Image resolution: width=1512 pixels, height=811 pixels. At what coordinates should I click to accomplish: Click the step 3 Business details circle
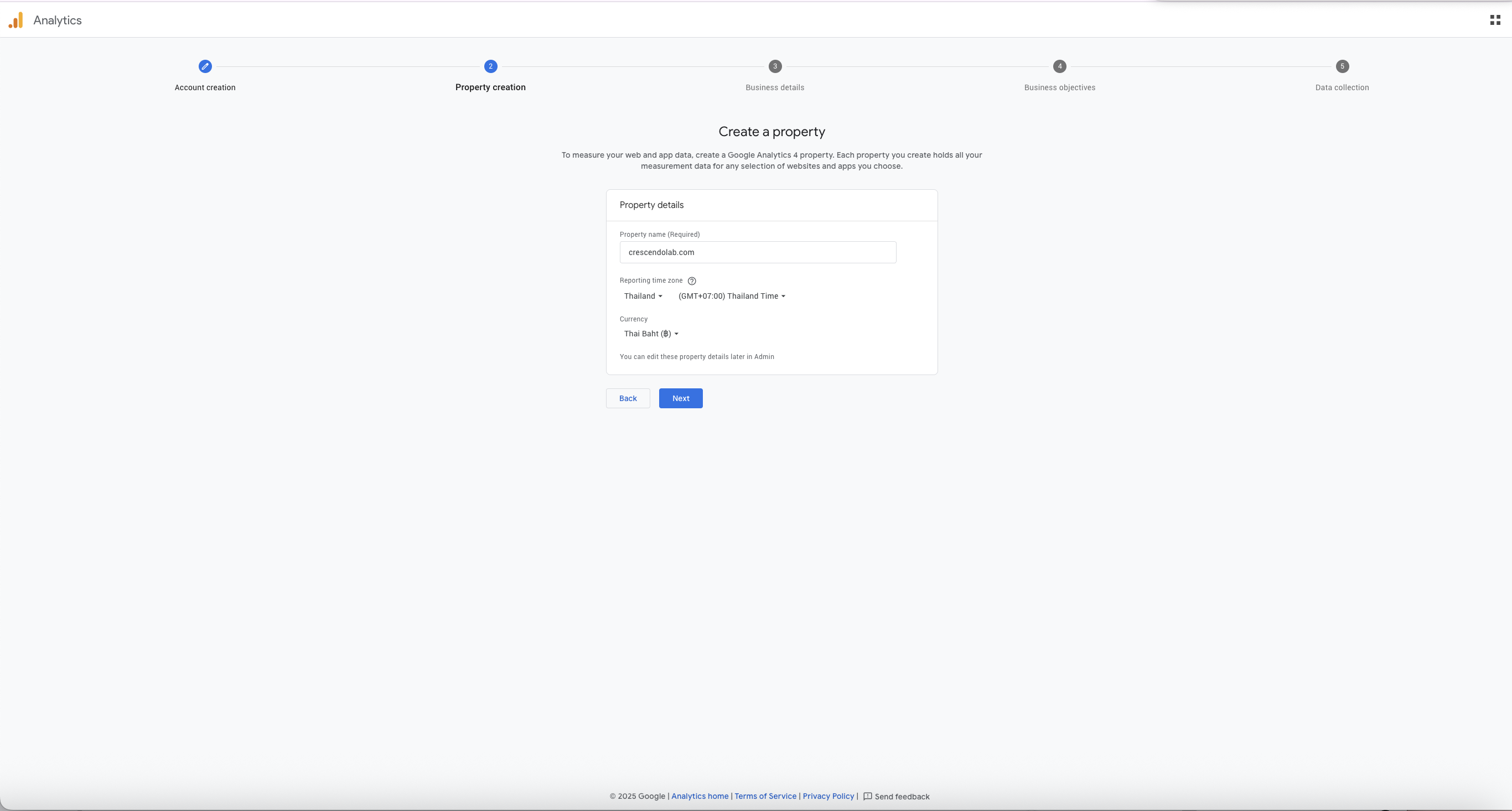tap(775, 66)
